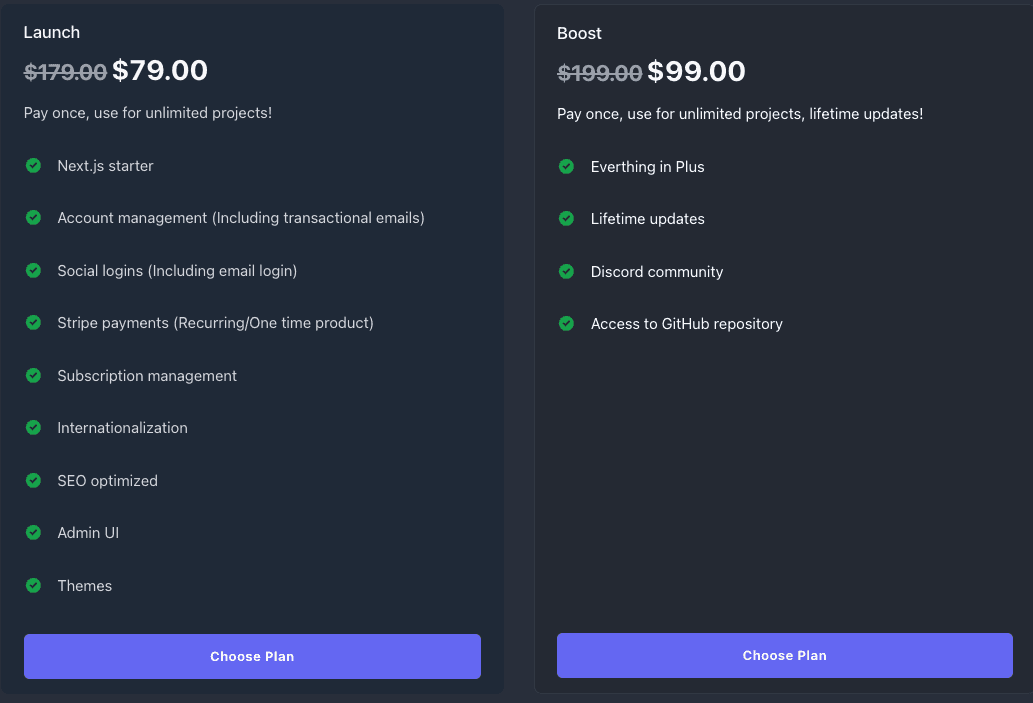Click Choose Plan for the Boost plan

pyautogui.click(x=784, y=655)
